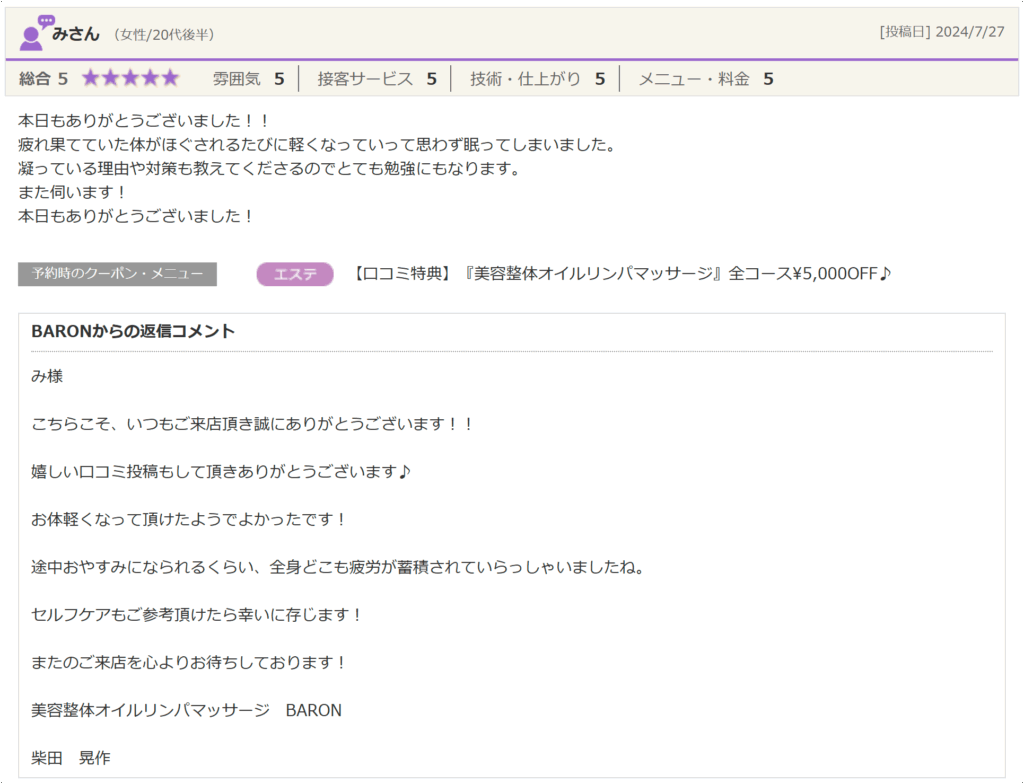Click the 接客サービス 5 rating
This screenshot has width=1024, height=784.
tap(377, 79)
